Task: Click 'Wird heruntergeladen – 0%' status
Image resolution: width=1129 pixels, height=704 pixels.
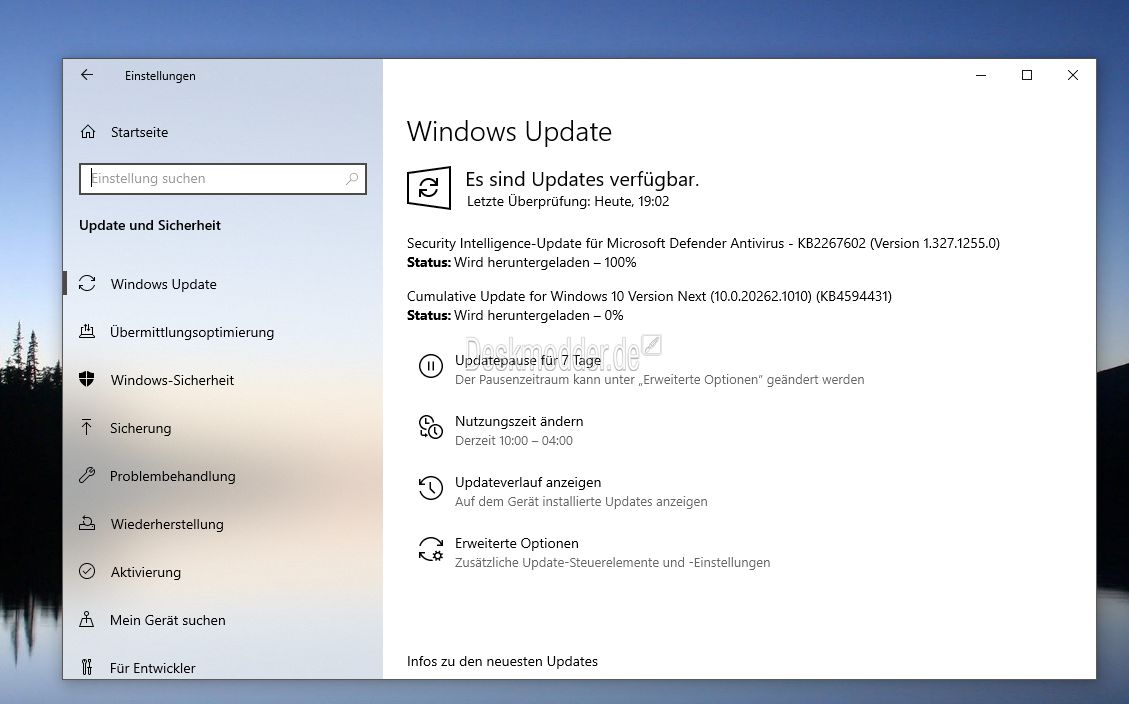Action: coord(539,315)
